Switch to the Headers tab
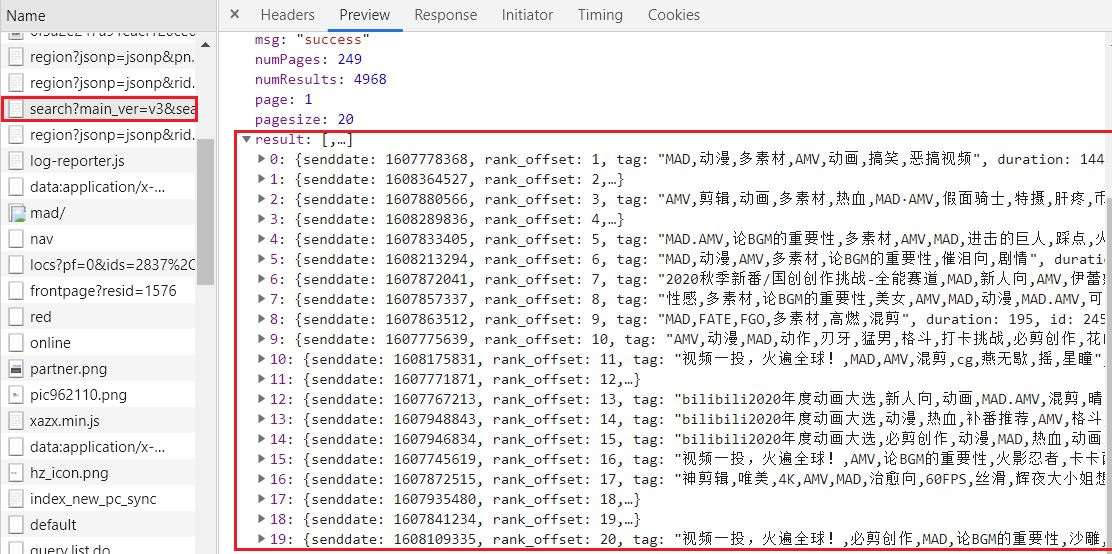Viewport: 1112px width, 554px height. pyautogui.click(x=287, y=15)
